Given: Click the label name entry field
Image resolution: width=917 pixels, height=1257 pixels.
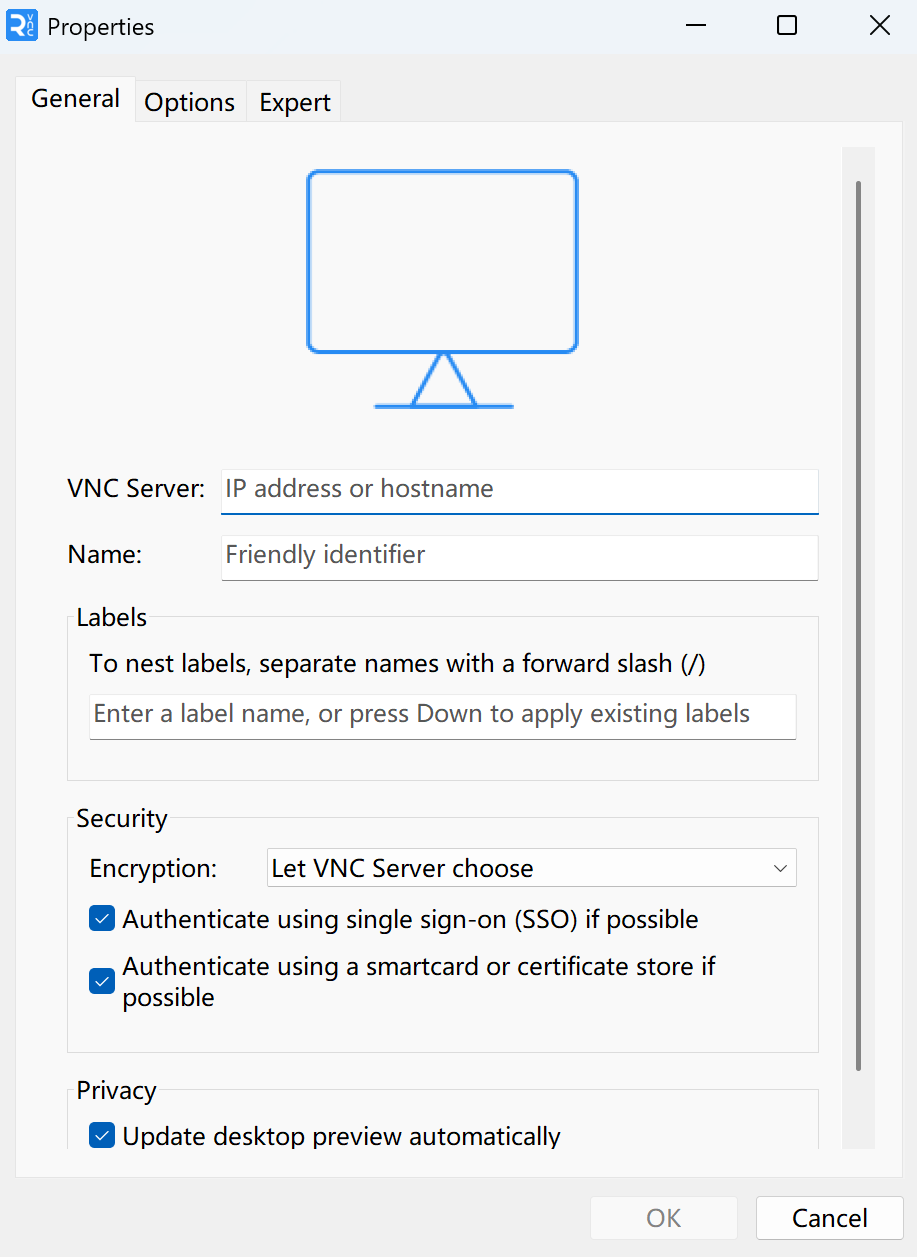Looking at the screenshot, I should (x=442, y=716).
